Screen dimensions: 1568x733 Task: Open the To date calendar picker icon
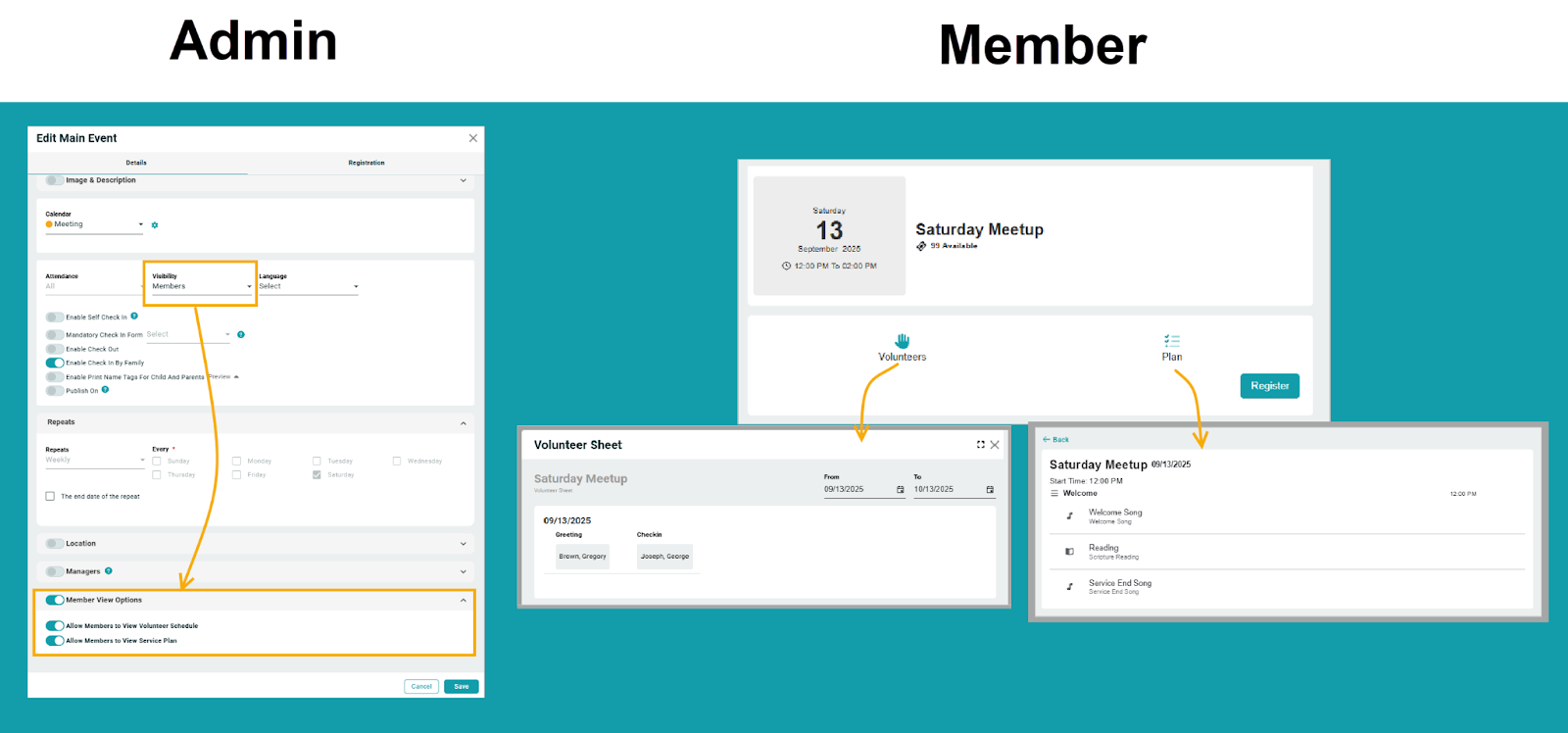coord(990,490)
